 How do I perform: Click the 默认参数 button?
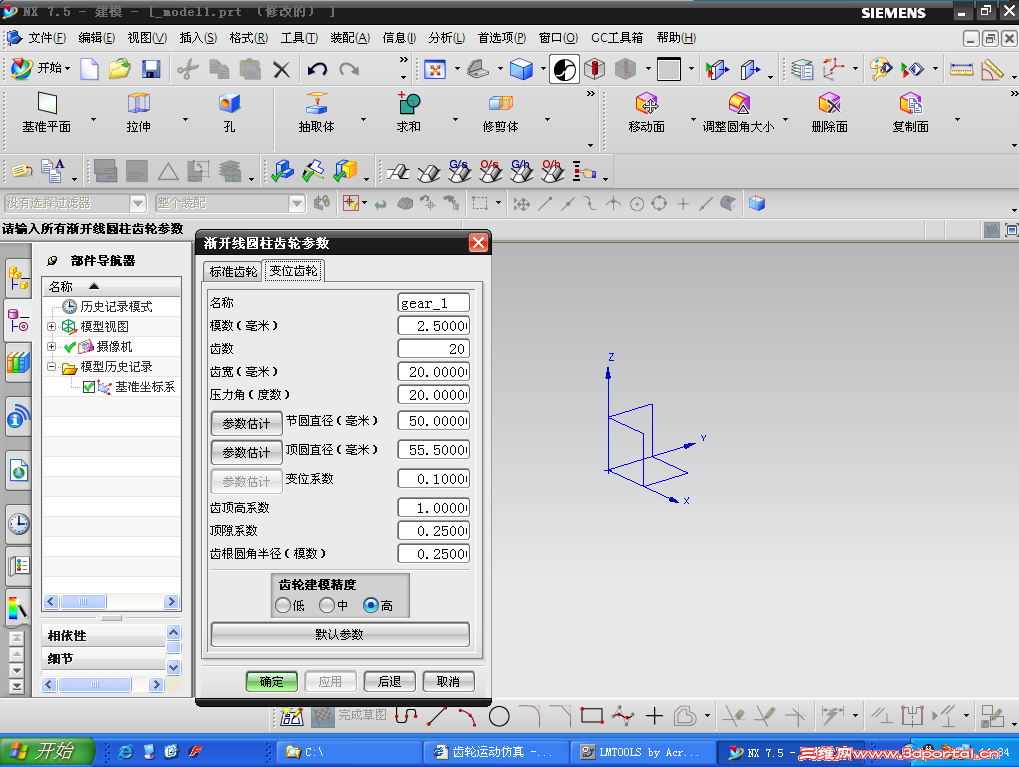pos(340,634)
